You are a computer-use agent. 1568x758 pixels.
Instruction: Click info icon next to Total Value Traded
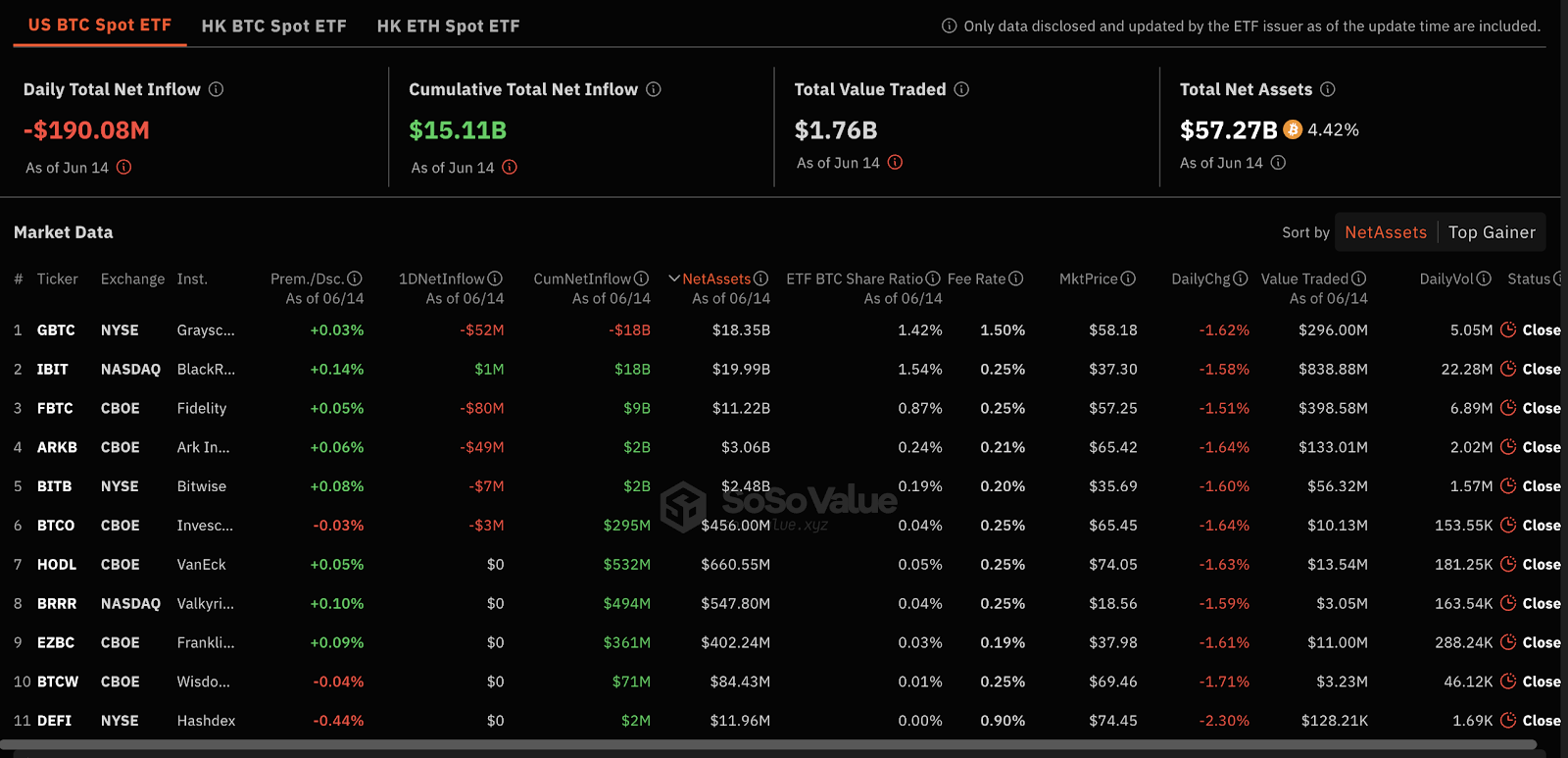click(x=961, y=89)
